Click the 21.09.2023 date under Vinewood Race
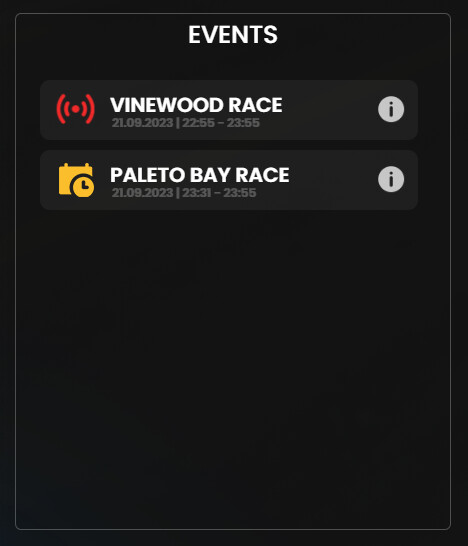Viewport: 468px width, 546px height. pos(142,123)
